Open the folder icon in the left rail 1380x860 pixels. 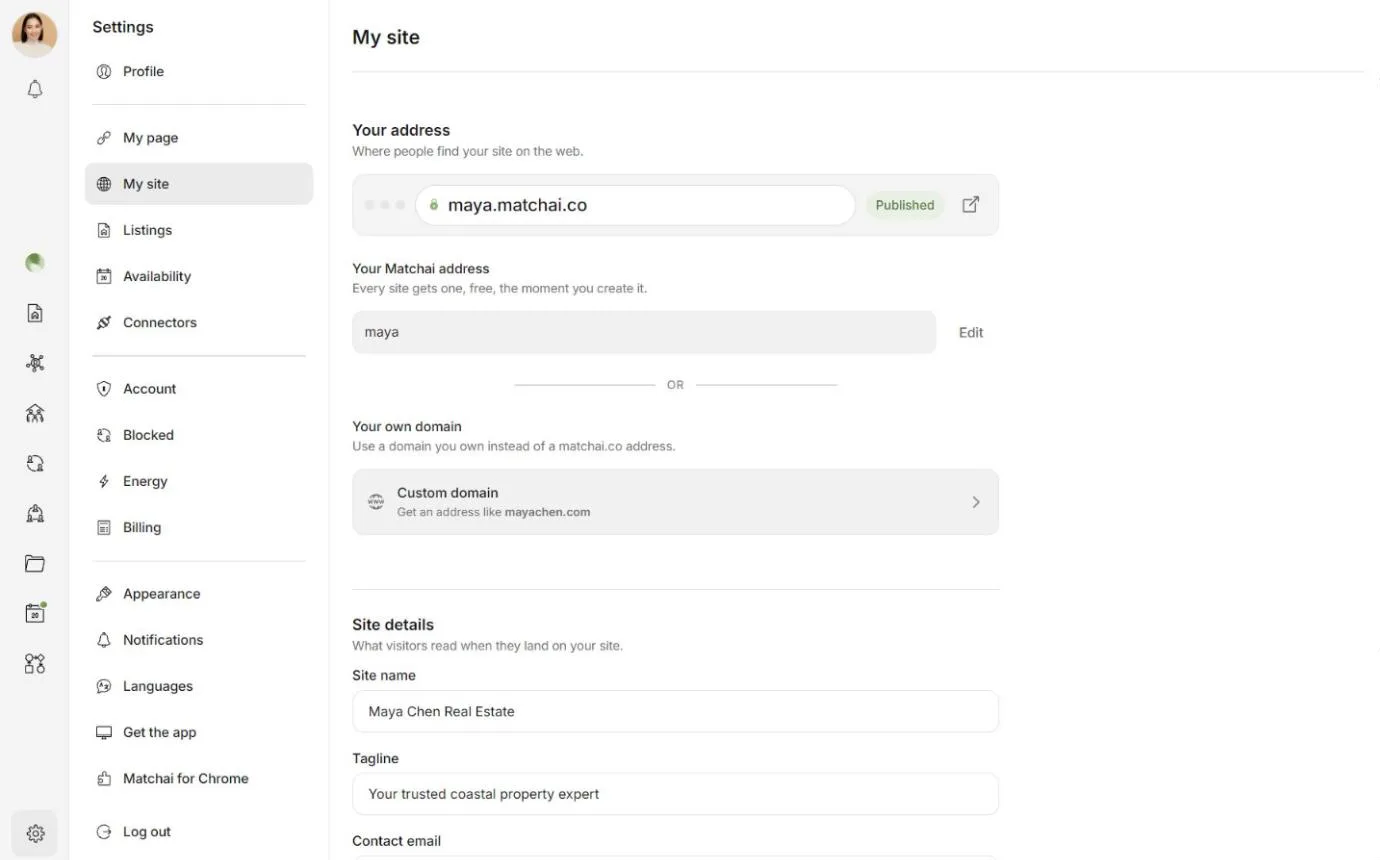coord(35,563)
